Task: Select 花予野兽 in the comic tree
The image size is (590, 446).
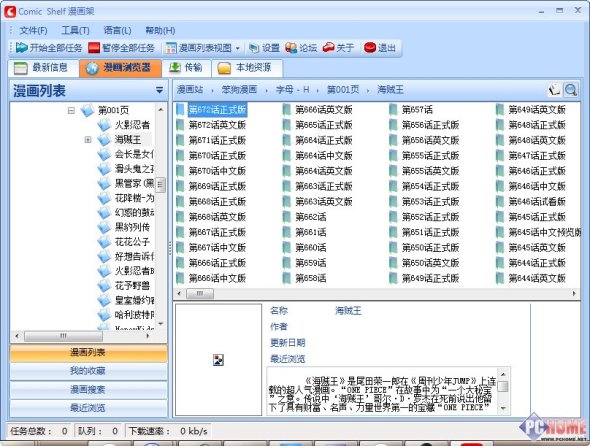Action: tap(132, 286)
